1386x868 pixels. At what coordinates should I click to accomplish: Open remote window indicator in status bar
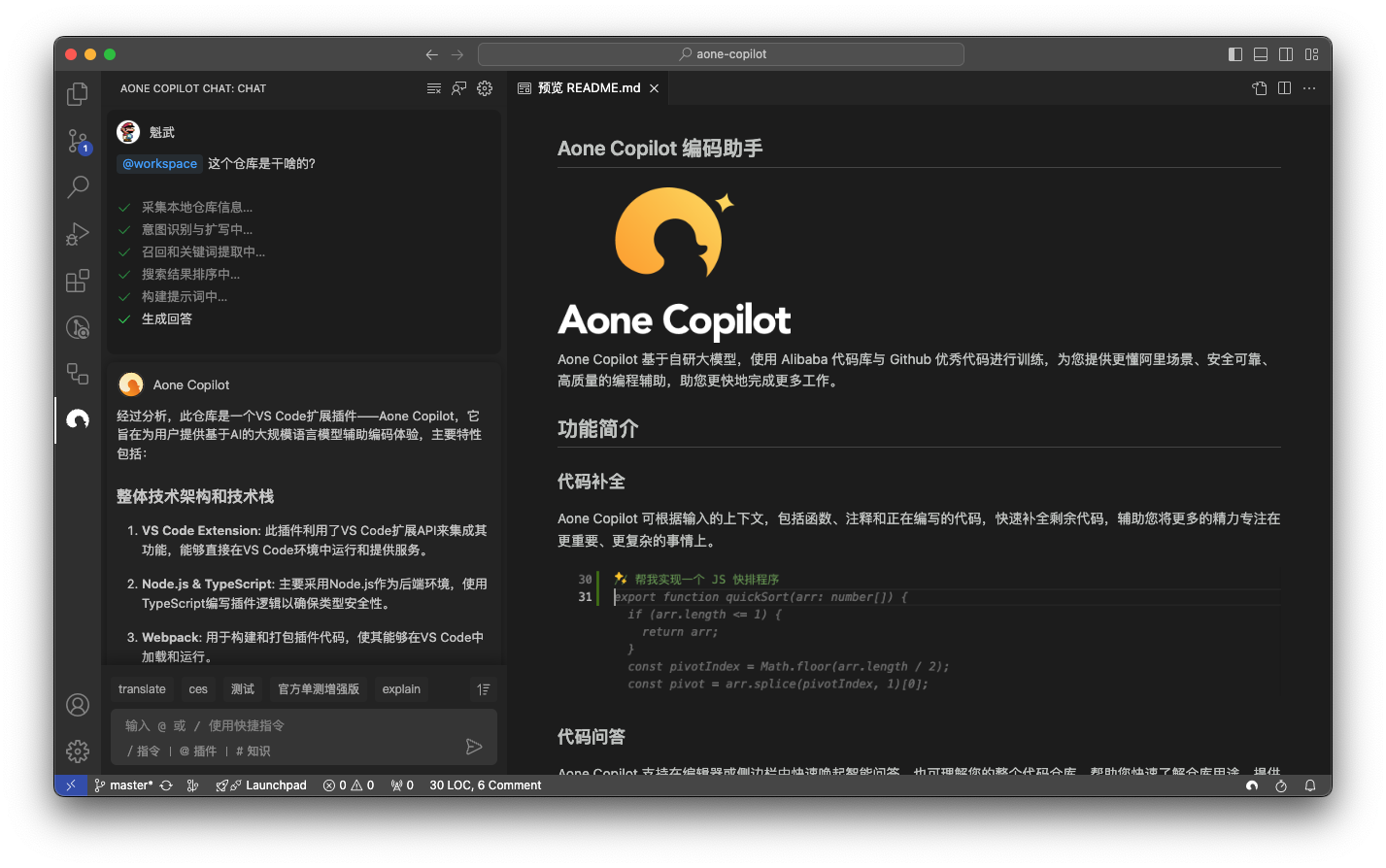click(71, 785)
